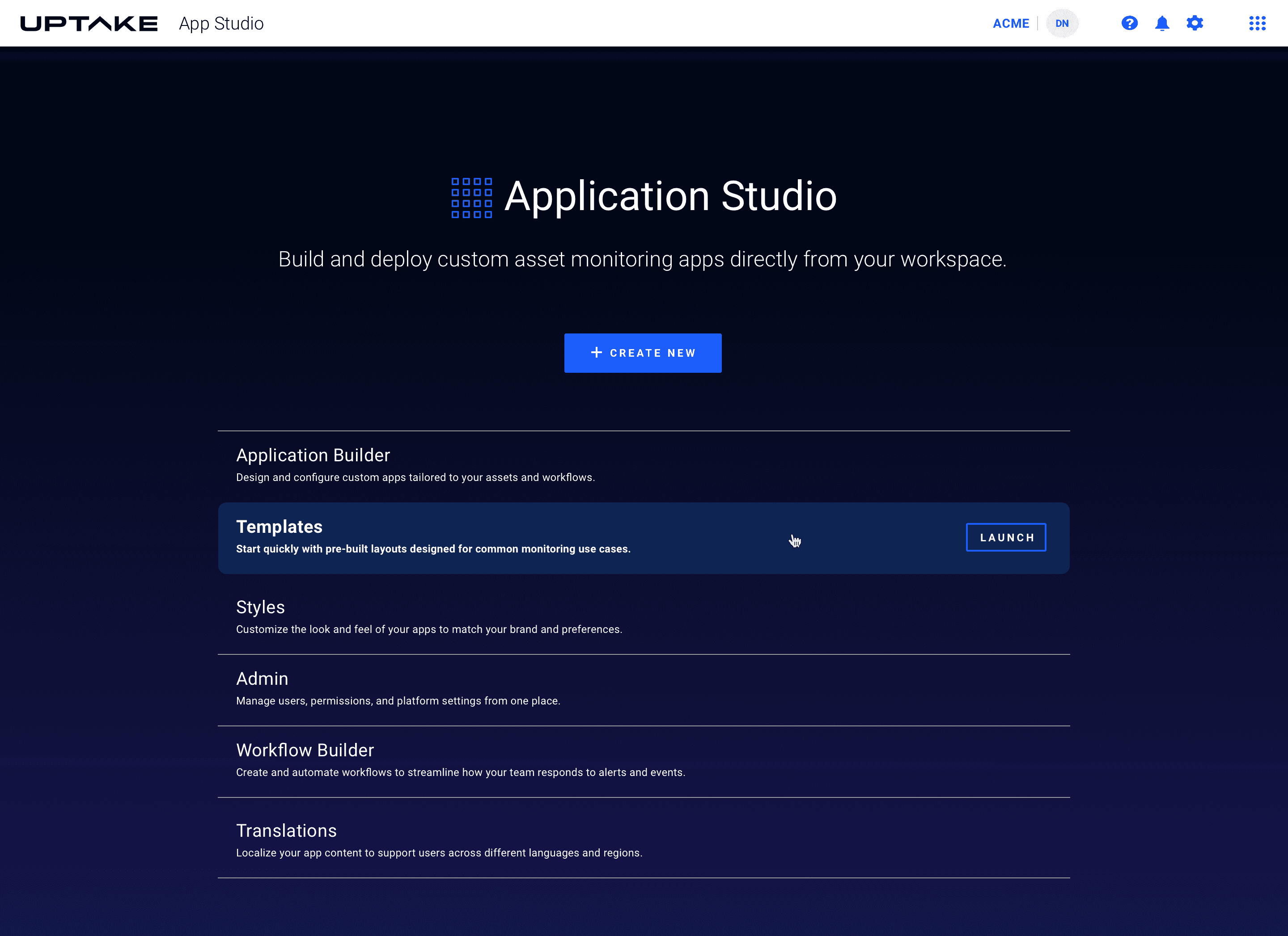Viewport: 1288px width, 936px height.
Task: Open the Admin section
Action: [262, 679]
